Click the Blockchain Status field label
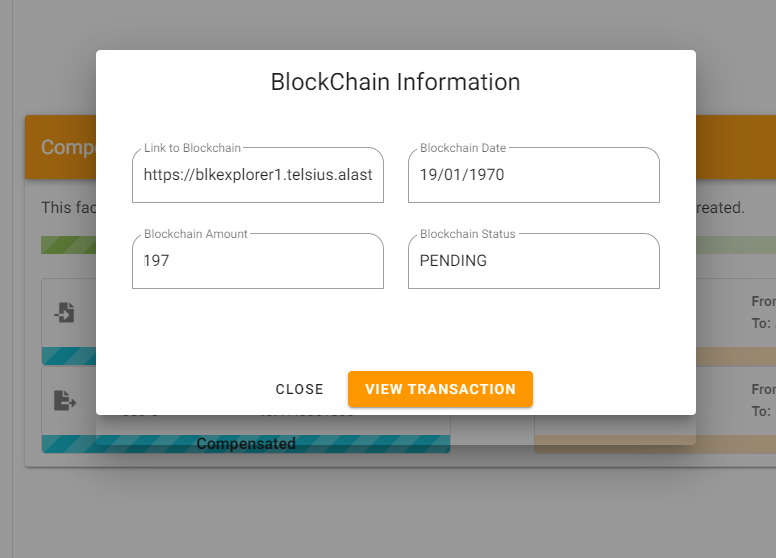The height and width of the screenshot is (558, 776). pyautogui.click(x=468, y=234)
